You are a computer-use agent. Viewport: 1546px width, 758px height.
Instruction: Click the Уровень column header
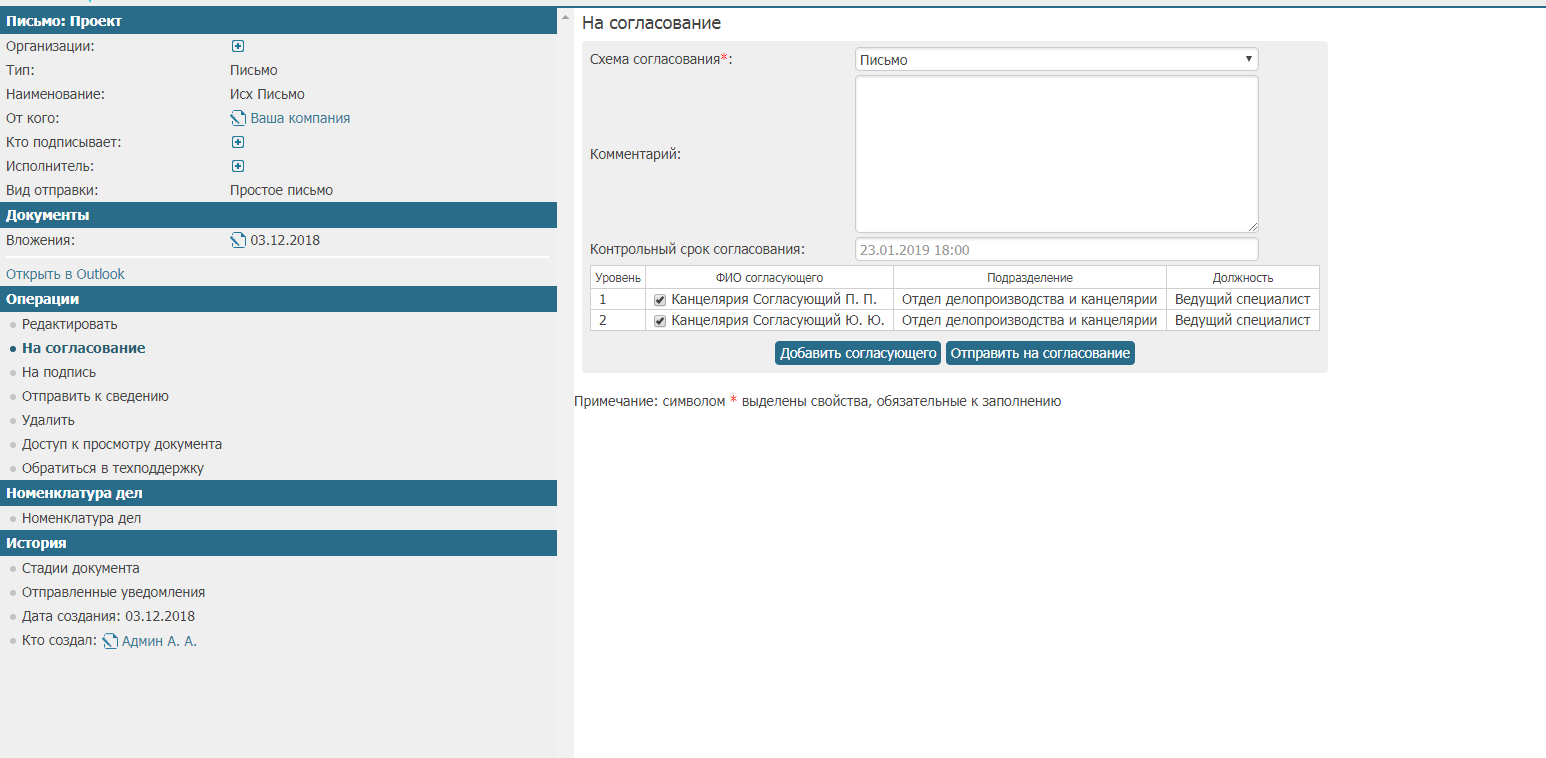618,277
